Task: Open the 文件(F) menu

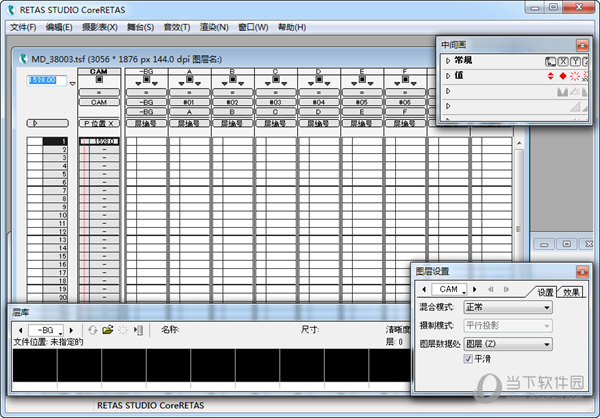Action: [23, 28]
